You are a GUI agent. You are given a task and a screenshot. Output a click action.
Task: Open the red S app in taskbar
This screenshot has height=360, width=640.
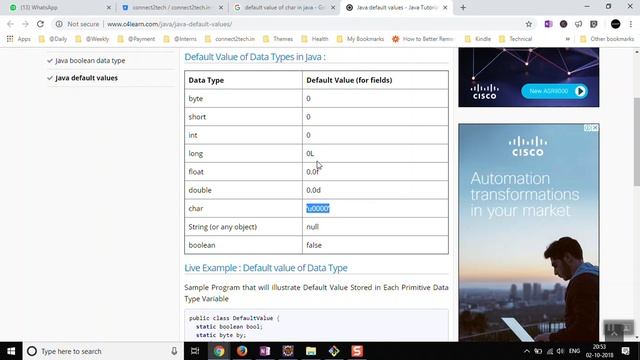[x=357, y=351]
